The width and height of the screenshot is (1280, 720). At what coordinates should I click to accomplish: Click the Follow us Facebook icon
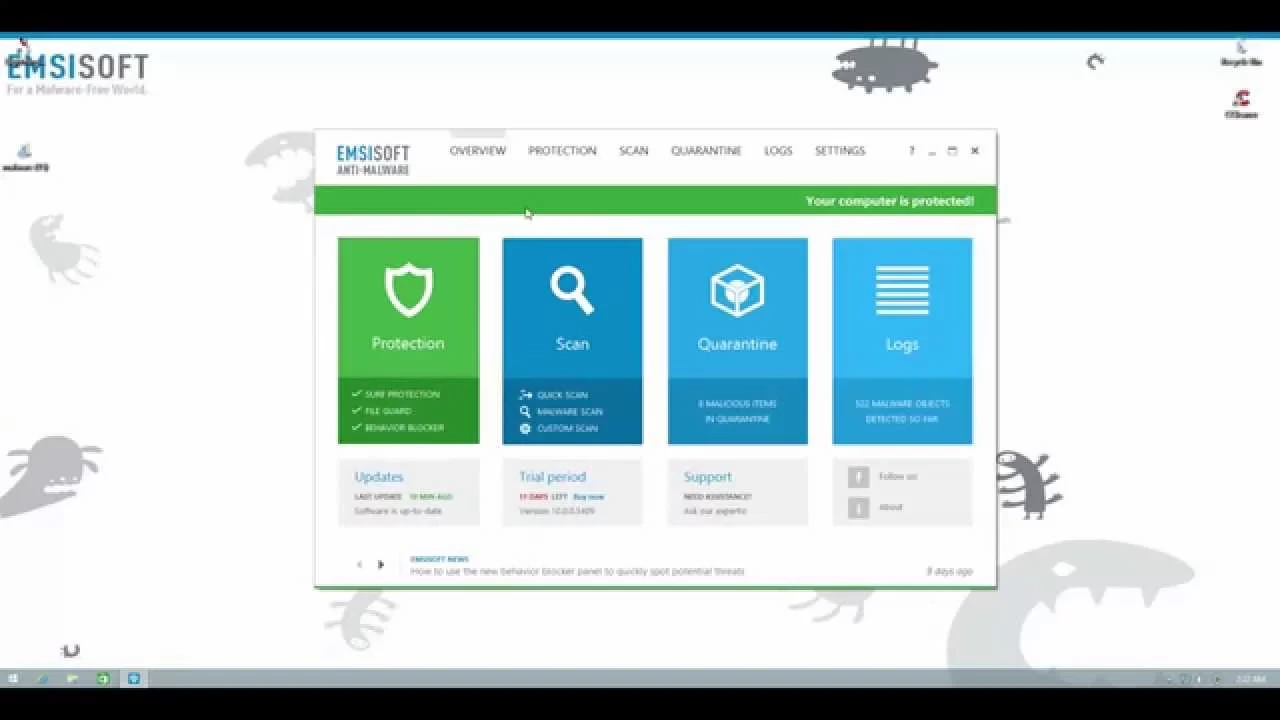point(858,477)
